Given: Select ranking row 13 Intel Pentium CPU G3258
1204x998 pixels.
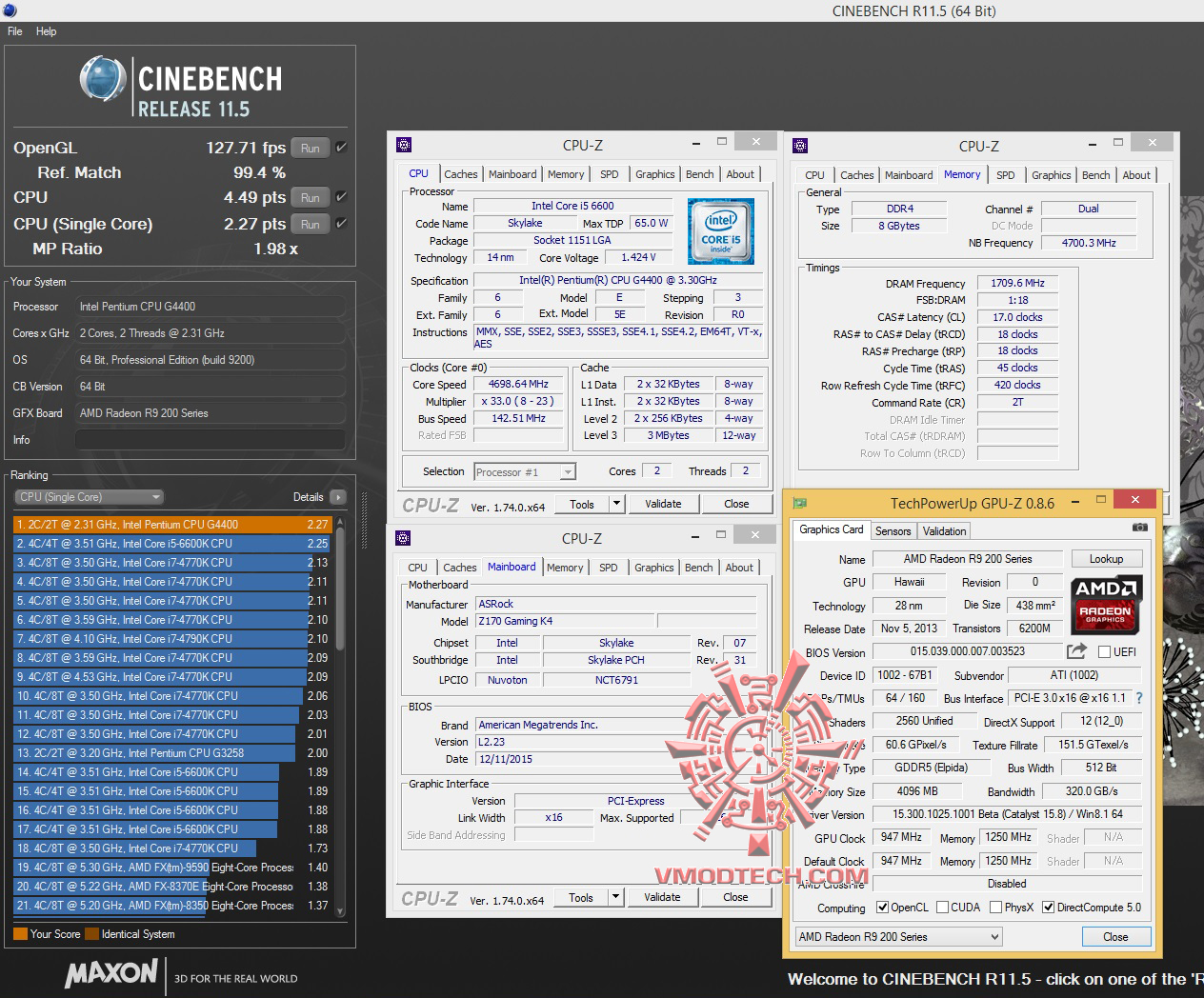Looking at the screenshot, I should tap(172, 753).
